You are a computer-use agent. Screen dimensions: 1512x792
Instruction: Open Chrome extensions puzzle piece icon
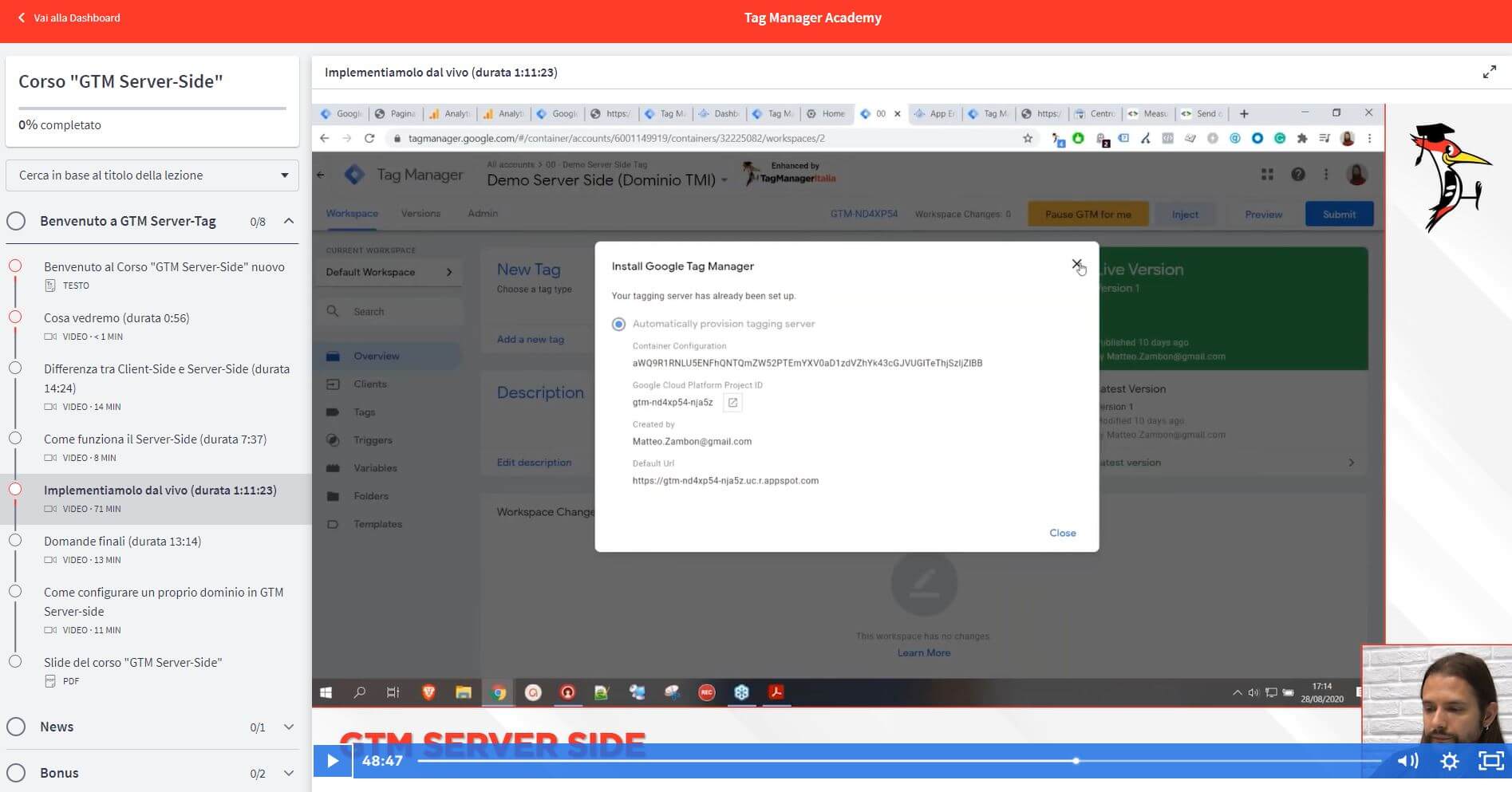[x=1302, y=138]
